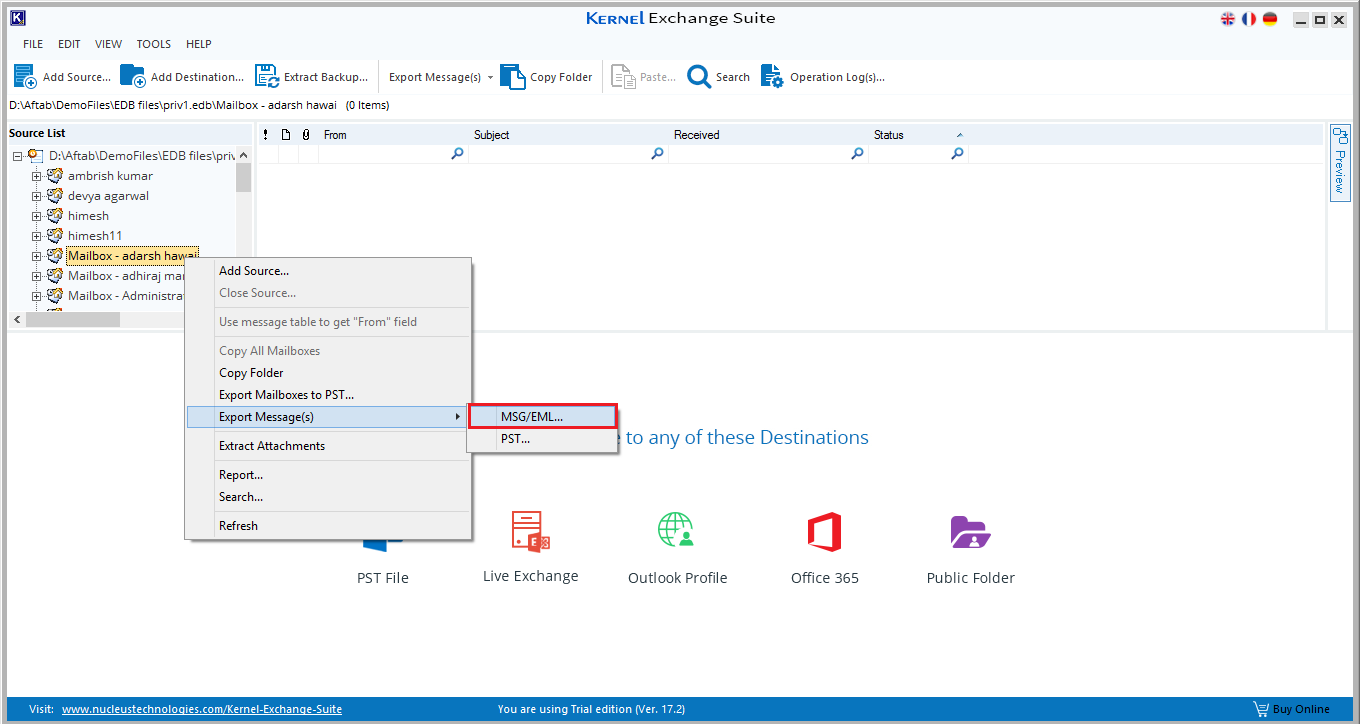Screen dimensions: 1360x724
Task: Expand the devya agarwal tree node
Action: coord(37,196)
